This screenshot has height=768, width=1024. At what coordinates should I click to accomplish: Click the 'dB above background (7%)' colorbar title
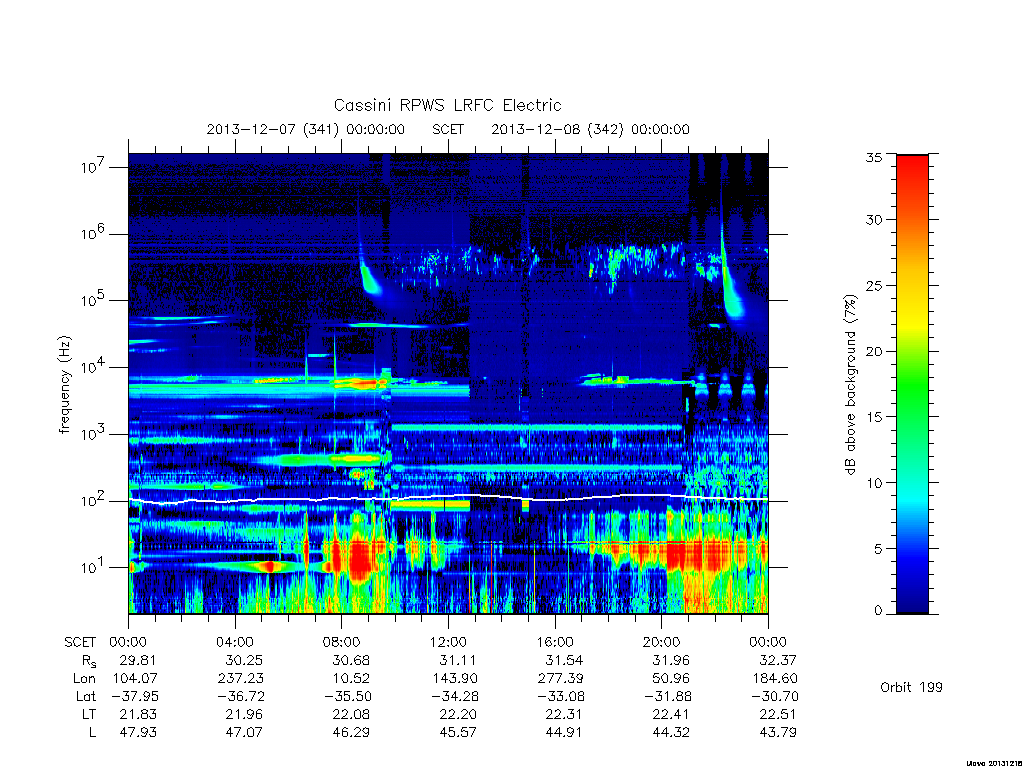(x=850, y=384)
